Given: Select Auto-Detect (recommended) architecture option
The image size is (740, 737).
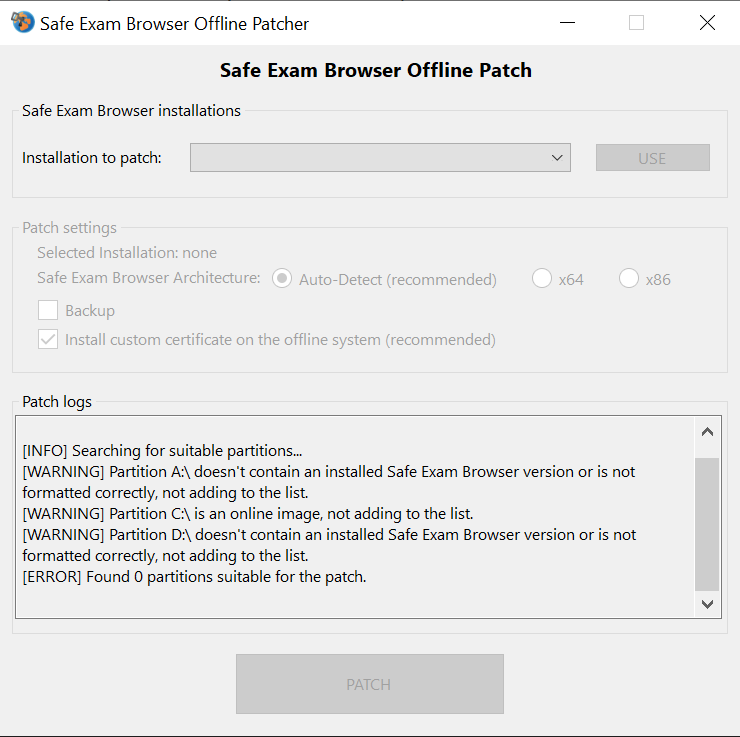Looking at the screenshot, I should [x=283, y=279].
